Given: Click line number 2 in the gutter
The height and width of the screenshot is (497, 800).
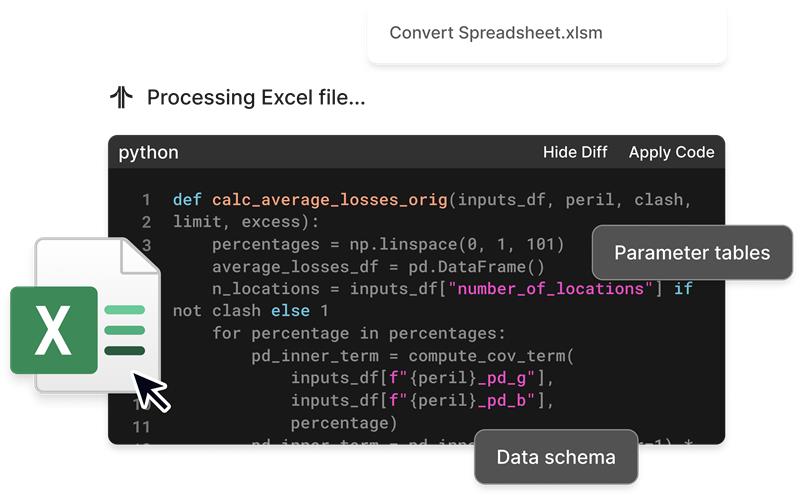Looking at the screenshot, I should [146, 222].
